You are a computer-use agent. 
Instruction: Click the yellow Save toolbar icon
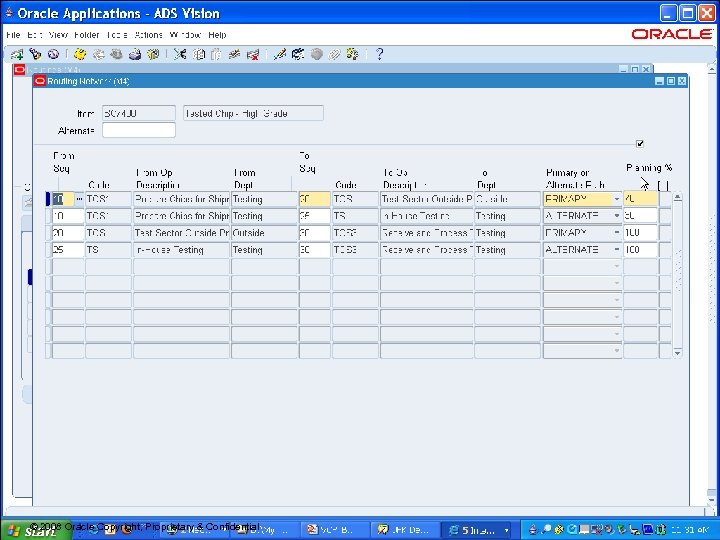pyautogui.click(x=80, y=55)
